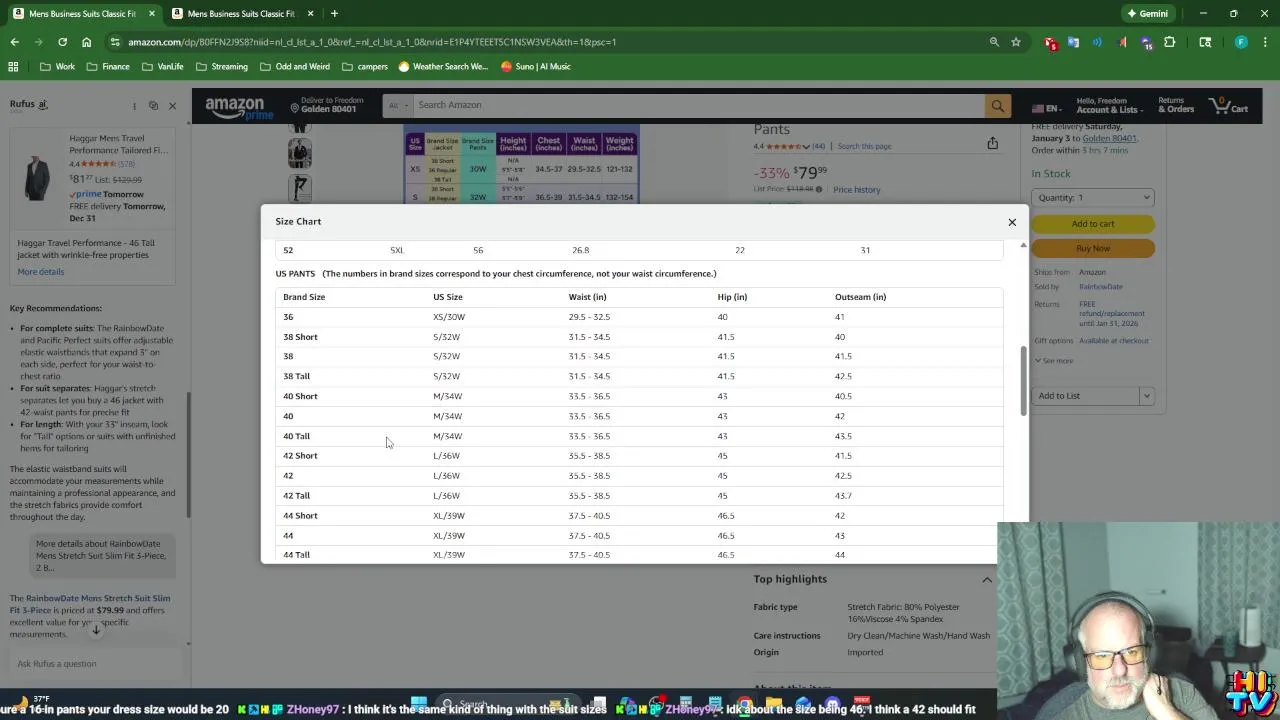
Task: Open the search category All dropdown
Action: click(397, 105)
